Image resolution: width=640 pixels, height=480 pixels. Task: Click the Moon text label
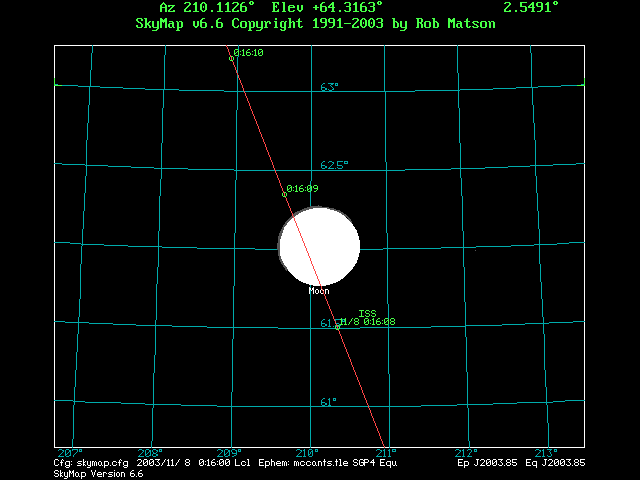point(319,291)
